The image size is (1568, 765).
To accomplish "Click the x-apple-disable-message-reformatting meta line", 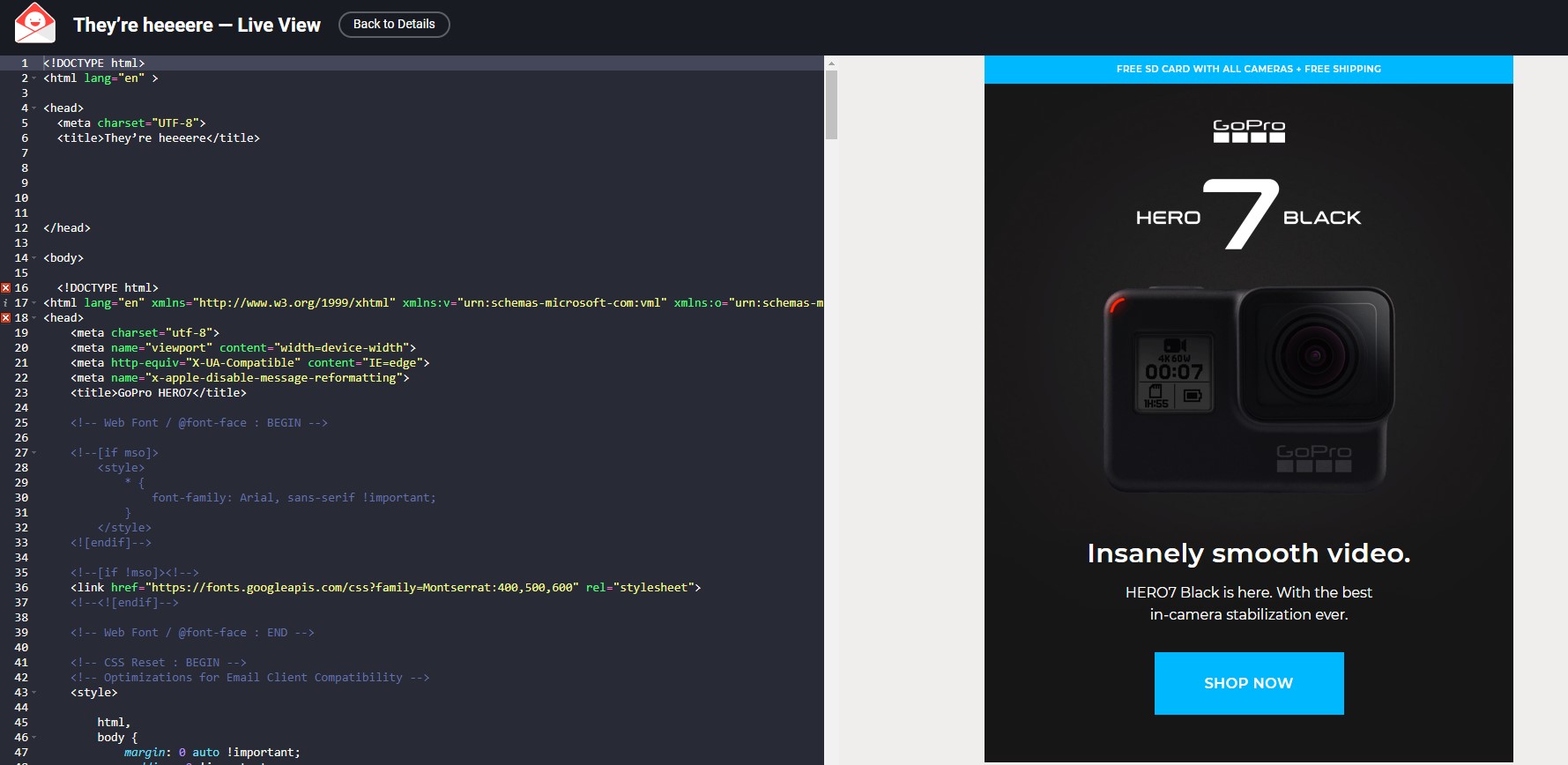I will click(240, 378).
